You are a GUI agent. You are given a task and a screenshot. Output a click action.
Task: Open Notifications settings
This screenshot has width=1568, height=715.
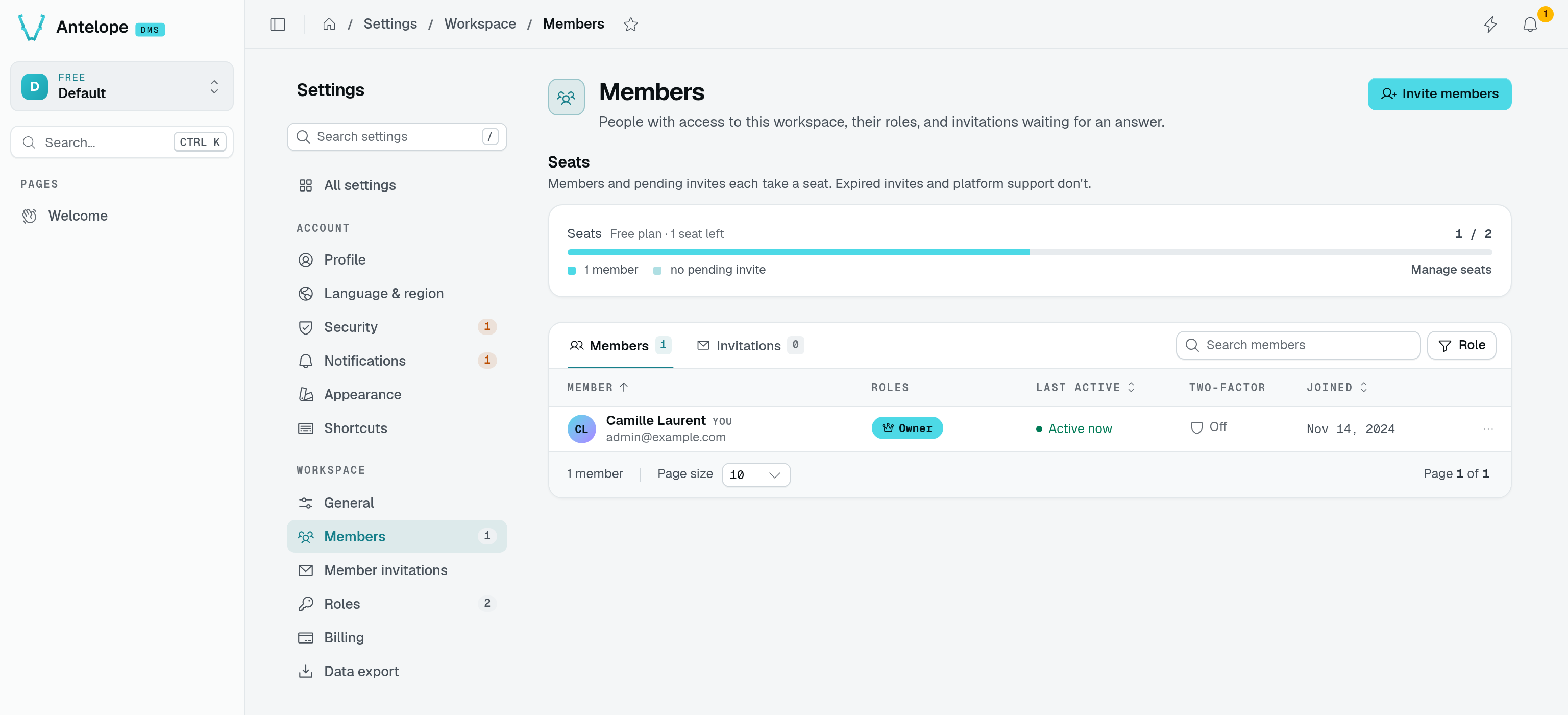(397, 361)
